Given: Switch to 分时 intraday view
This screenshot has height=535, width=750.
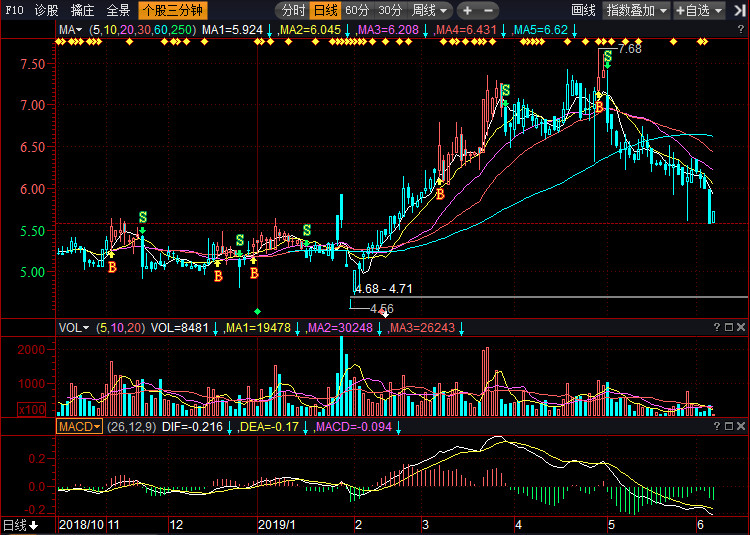Looking at the screenshot, I should point(292,11).
